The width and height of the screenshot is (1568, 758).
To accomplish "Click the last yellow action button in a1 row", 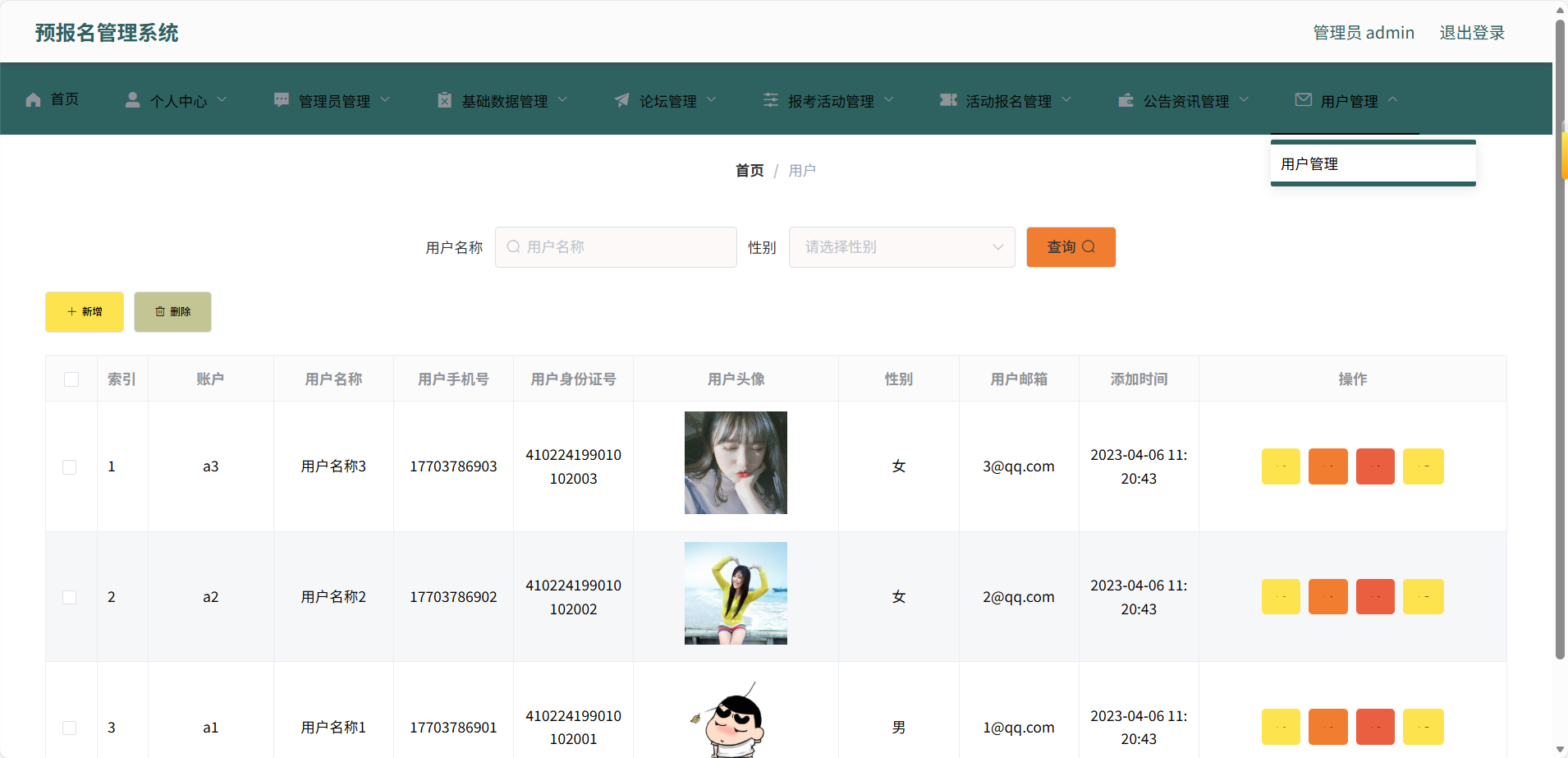I will [1424, 727].
